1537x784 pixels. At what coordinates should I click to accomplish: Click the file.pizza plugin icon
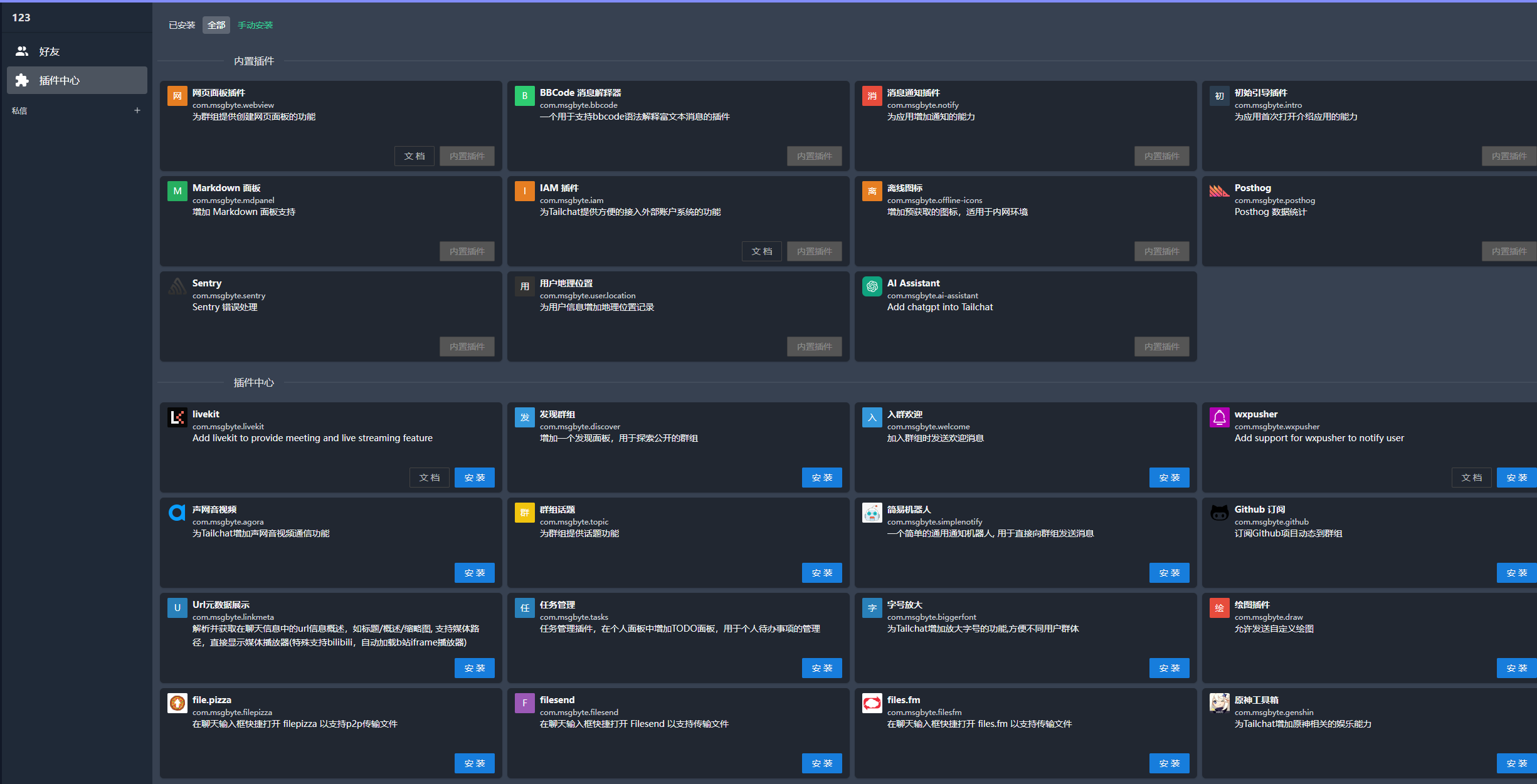(x=177, y=703)
